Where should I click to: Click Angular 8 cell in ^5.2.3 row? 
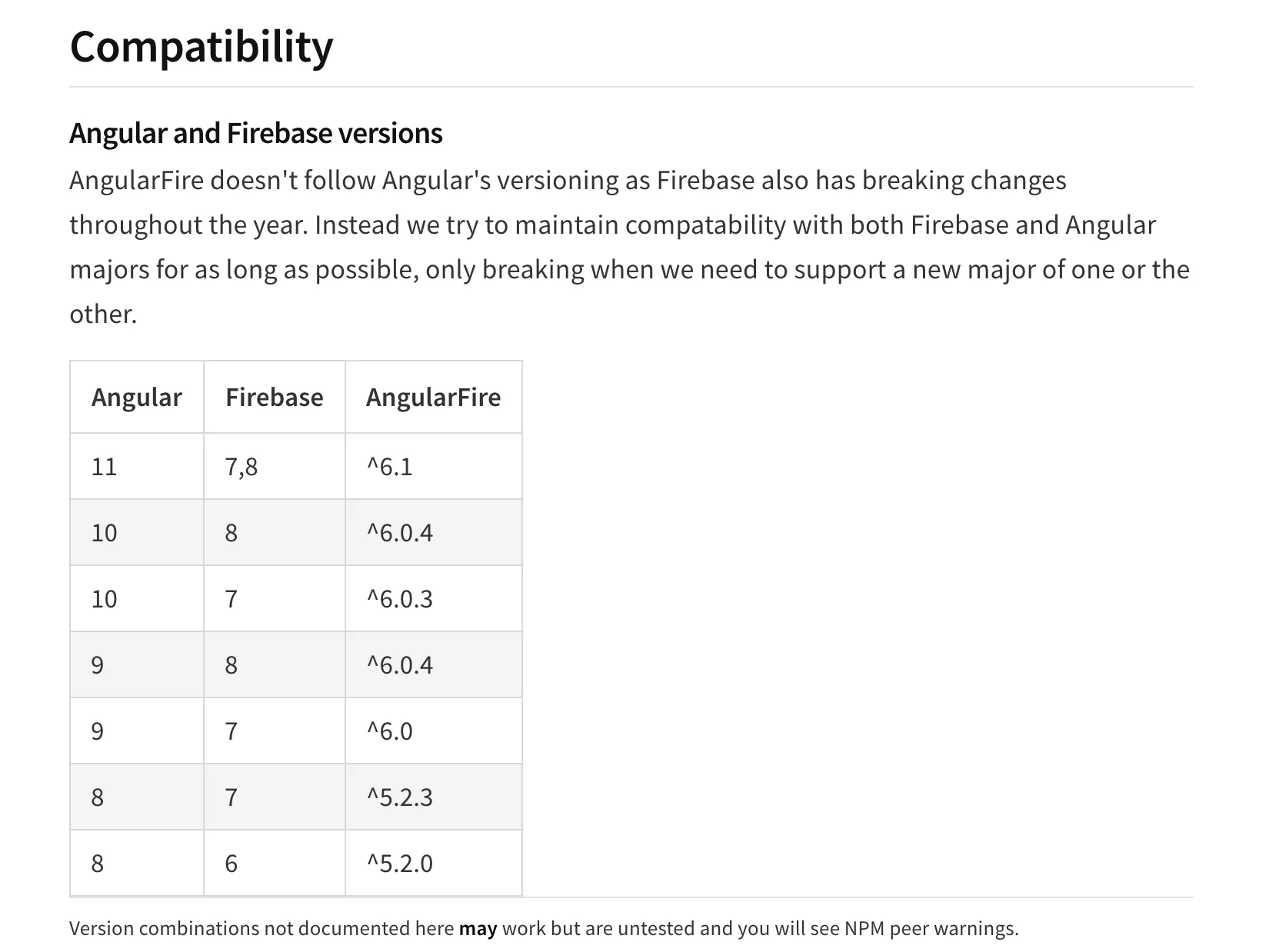[x=98, y=797]
